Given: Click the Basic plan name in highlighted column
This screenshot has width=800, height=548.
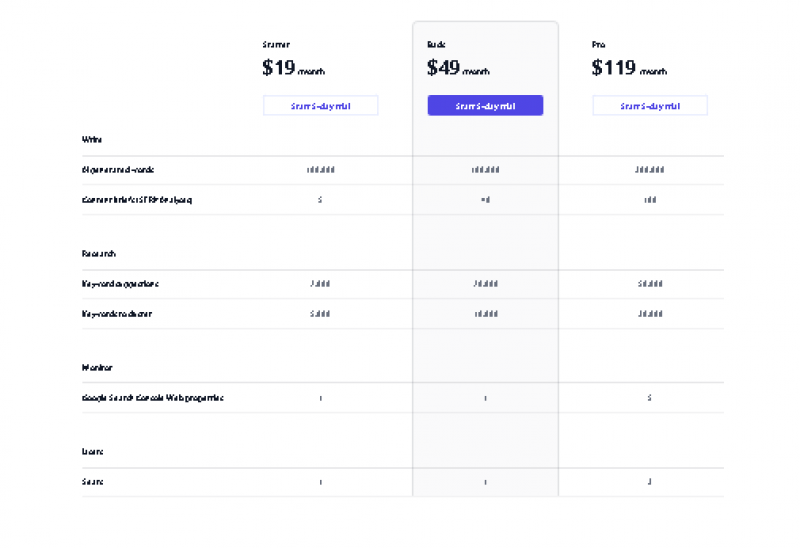Looking at the screenshot, I should [436, 45].
